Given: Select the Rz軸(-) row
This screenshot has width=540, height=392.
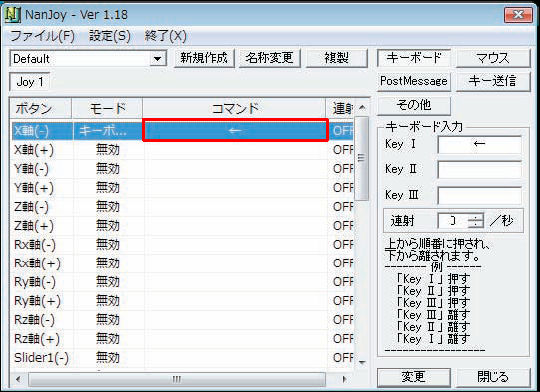Looking at the screenshot, I should 183,320.
